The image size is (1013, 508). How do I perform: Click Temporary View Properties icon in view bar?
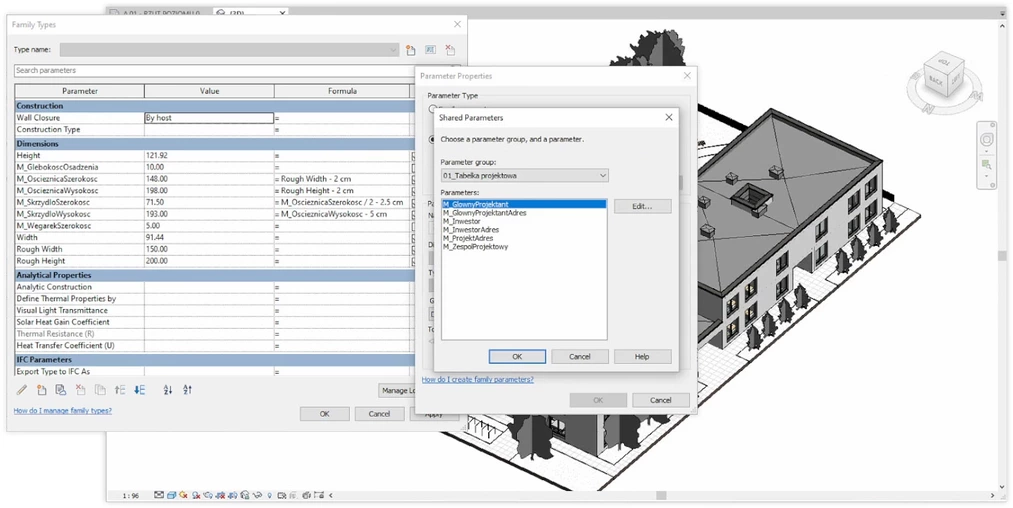[282, 496]
